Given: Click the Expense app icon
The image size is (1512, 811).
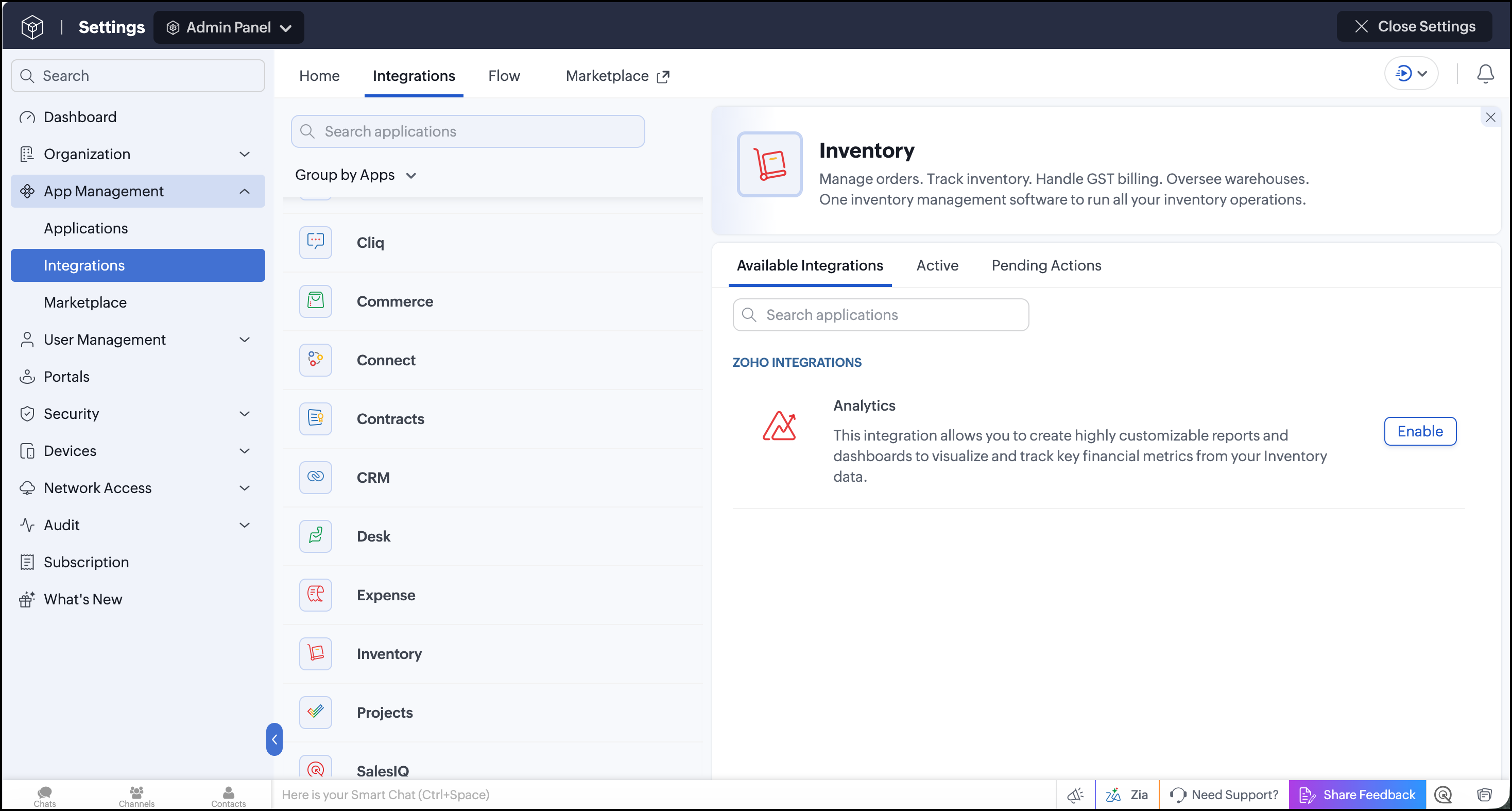Looking at the screenshot, I should click(316, 595).
